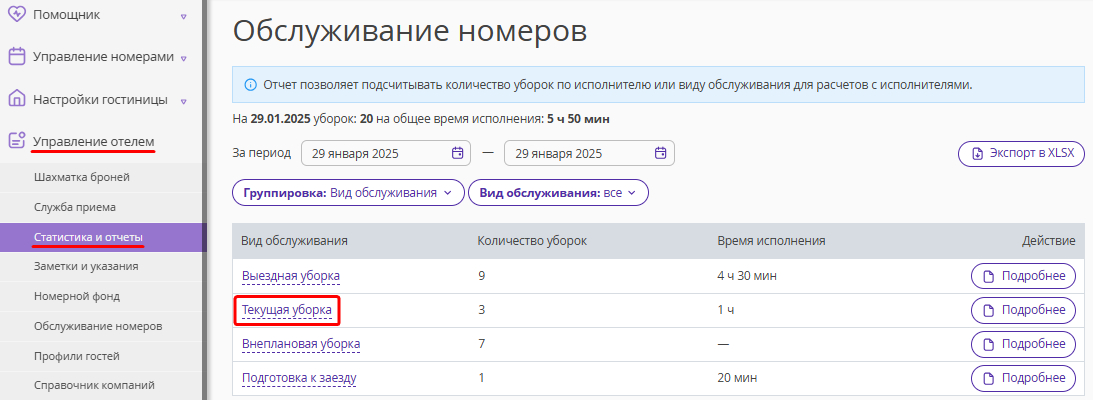Click the count 7 in Внеплановая уборка row
The image size is (1093, 400).
pyautogui.click(x=481, y=344)
